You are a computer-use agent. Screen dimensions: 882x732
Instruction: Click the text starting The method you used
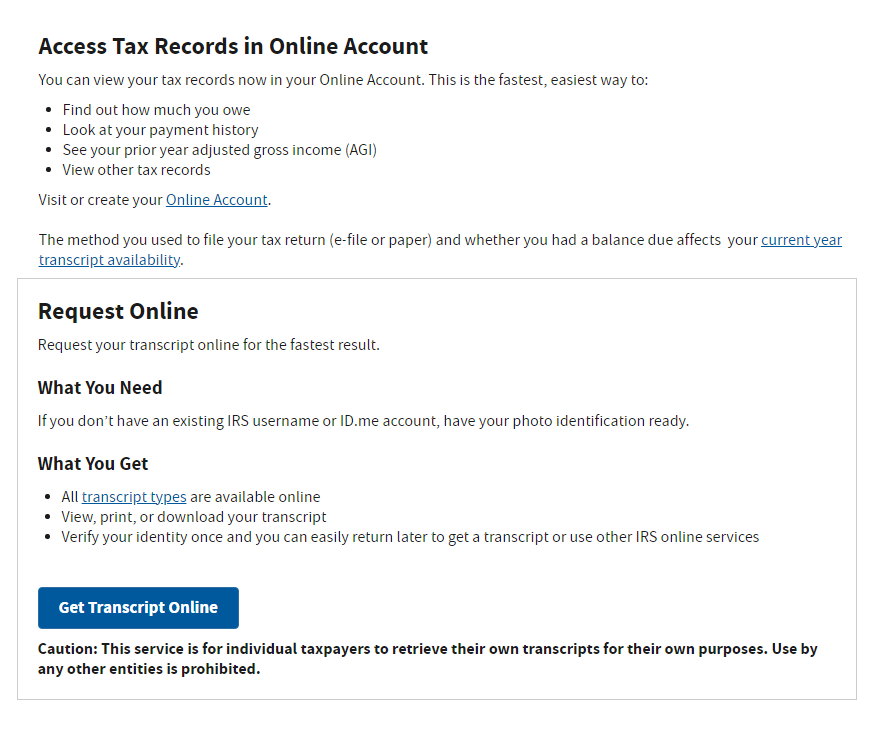pyautogui.click(x=397, y=240)
